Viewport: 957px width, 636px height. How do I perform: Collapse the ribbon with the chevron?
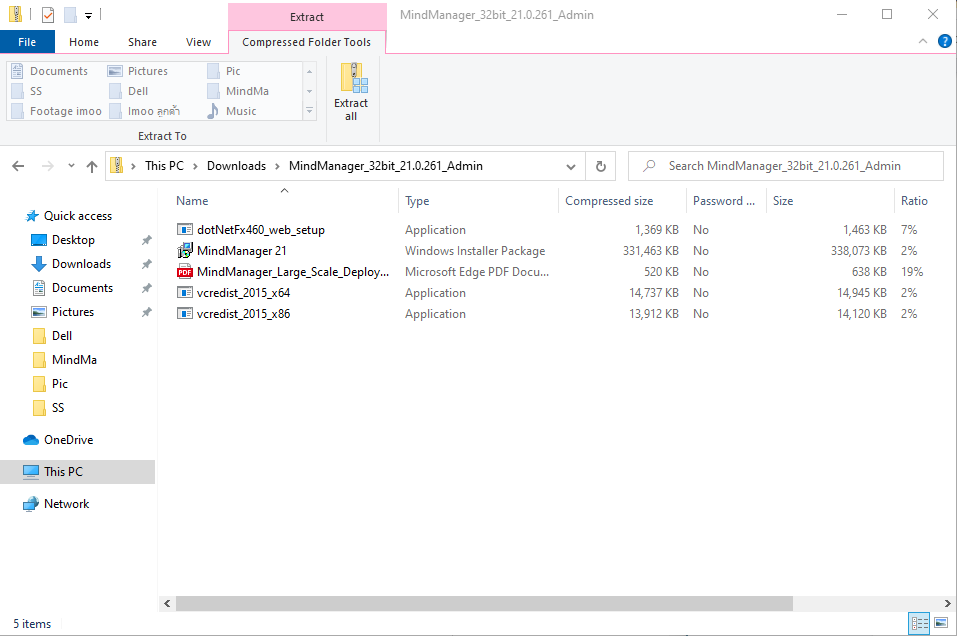click(923, 42)
